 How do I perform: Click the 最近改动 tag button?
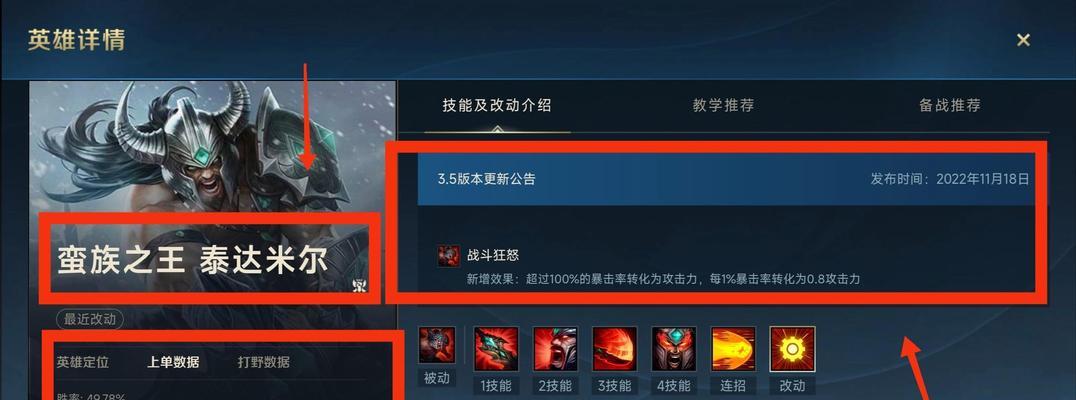point(90,319)
